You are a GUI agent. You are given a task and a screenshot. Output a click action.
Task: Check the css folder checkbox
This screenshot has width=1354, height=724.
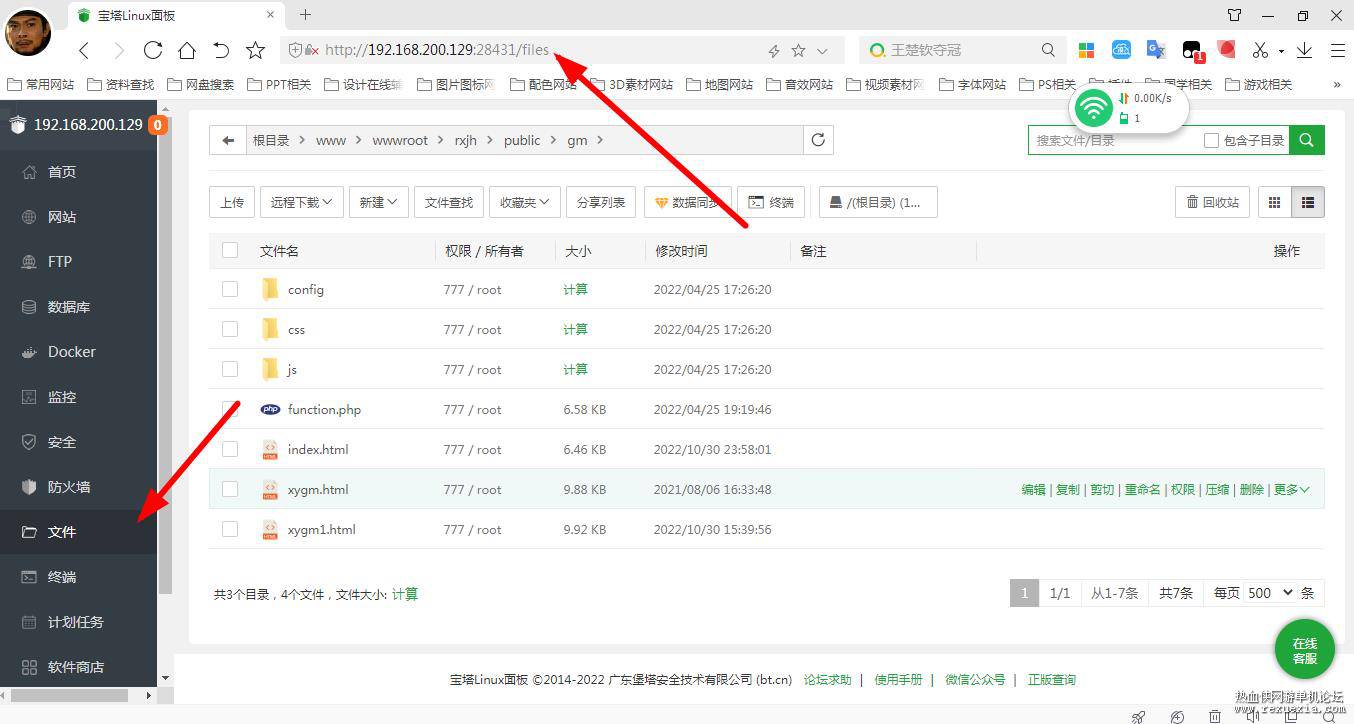[x=230, y=329]
